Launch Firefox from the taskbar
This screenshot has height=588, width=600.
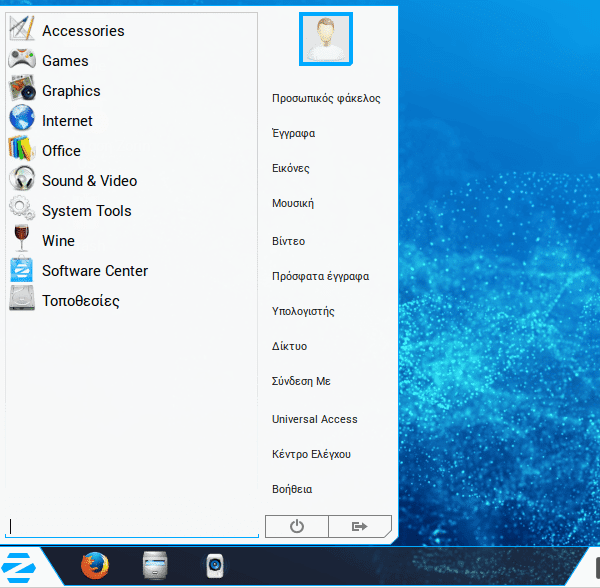tap(94, 566)
